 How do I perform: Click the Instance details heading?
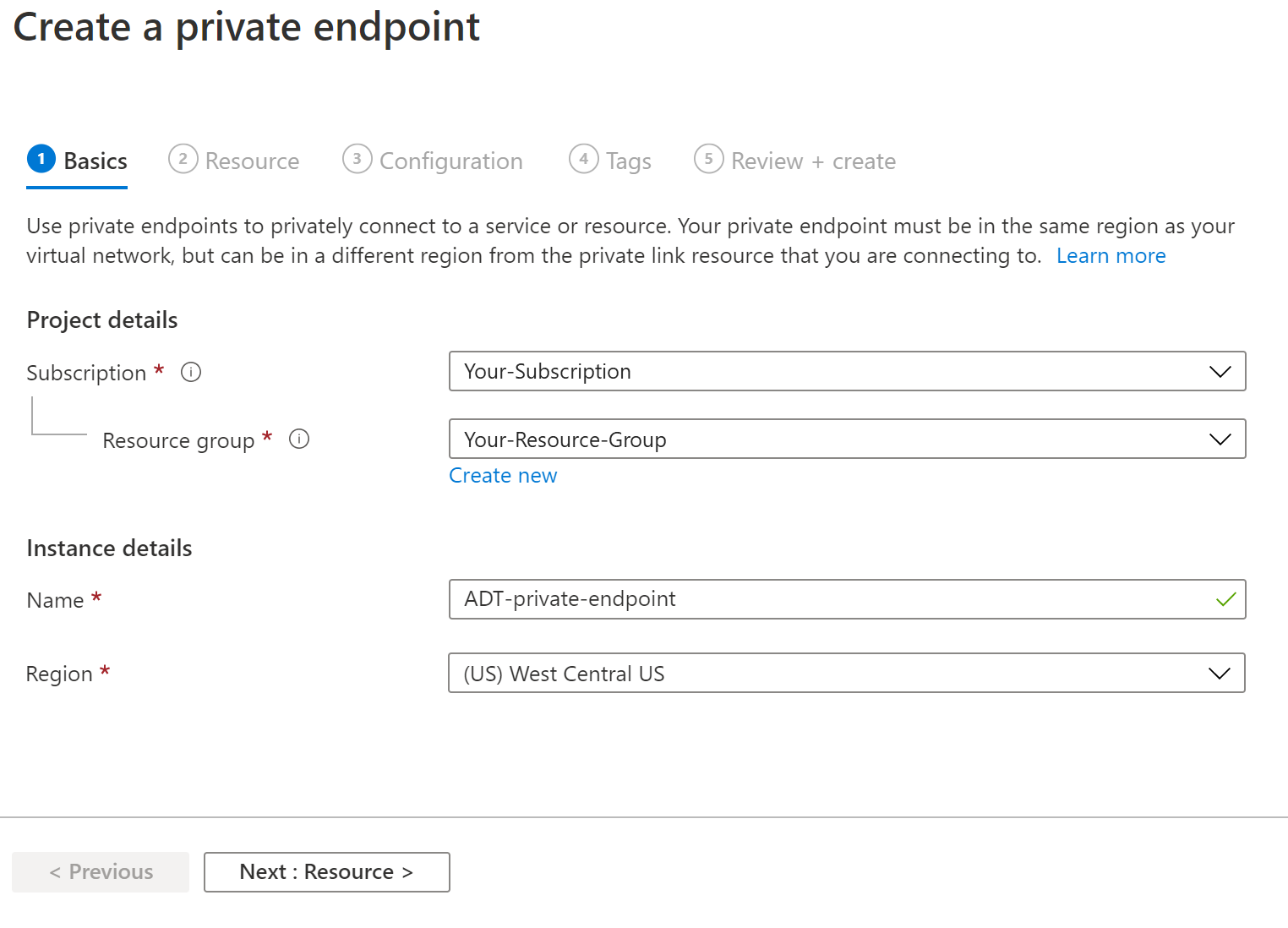point(109,549)
